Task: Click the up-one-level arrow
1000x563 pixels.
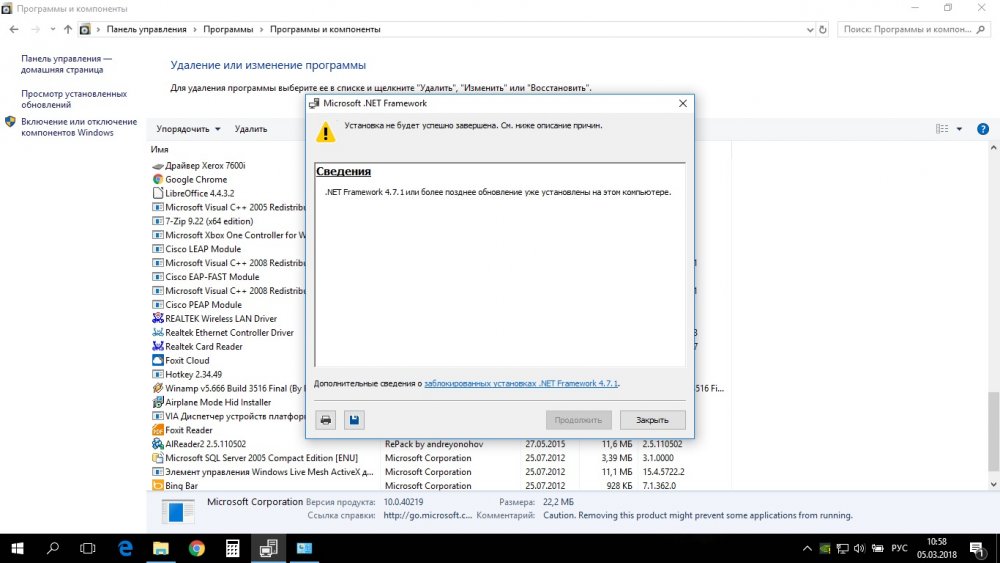Action: [x=67, y=30]
